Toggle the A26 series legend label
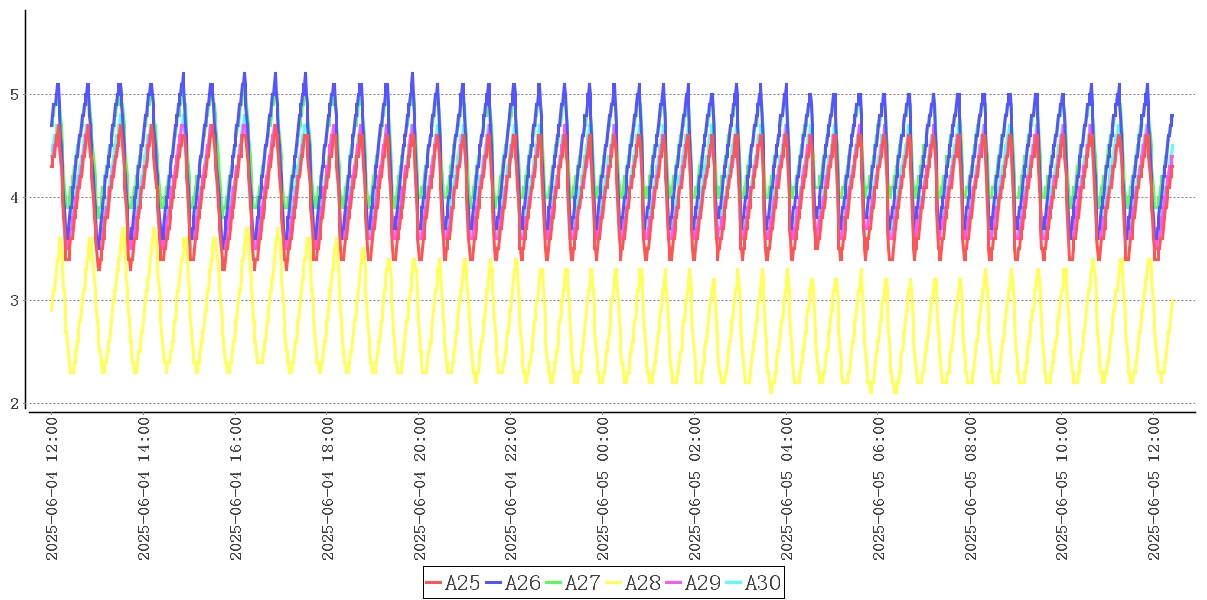 coord(522,583)
